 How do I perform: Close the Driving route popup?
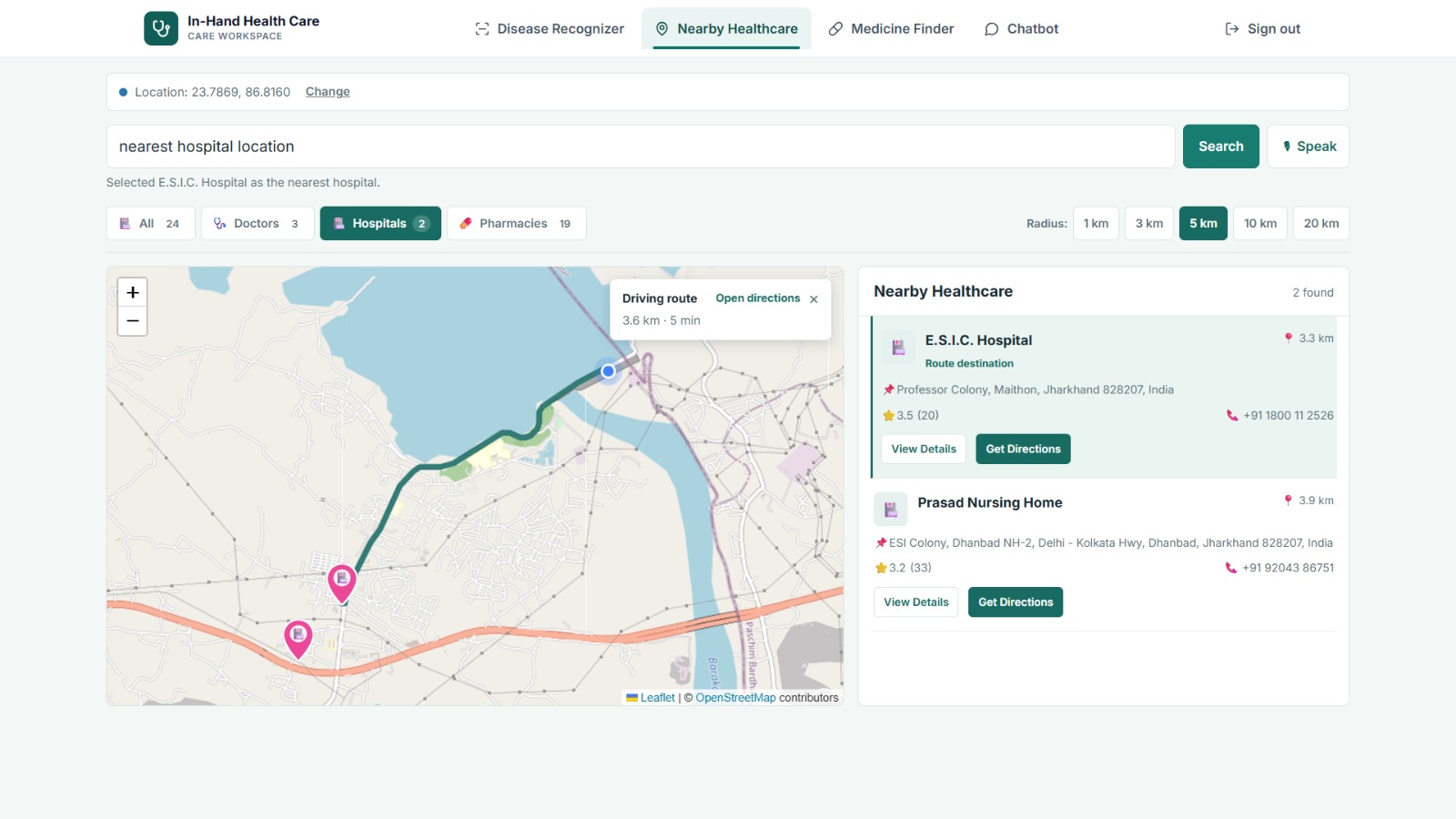pos(814,299)
